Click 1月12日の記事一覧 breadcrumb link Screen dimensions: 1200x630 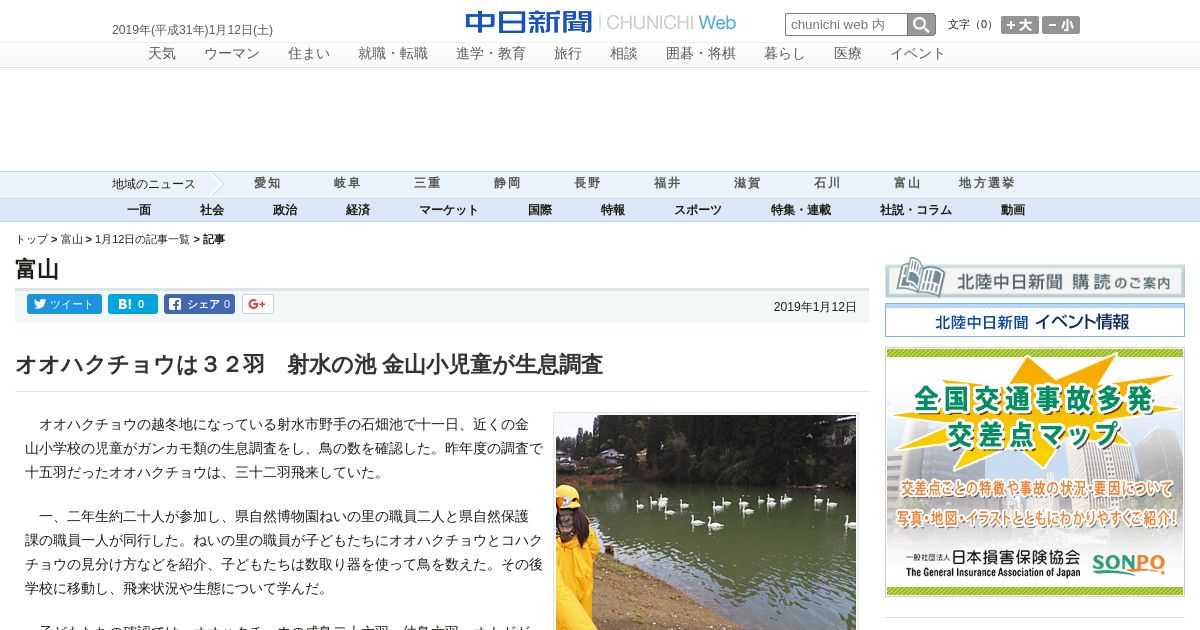142,240
